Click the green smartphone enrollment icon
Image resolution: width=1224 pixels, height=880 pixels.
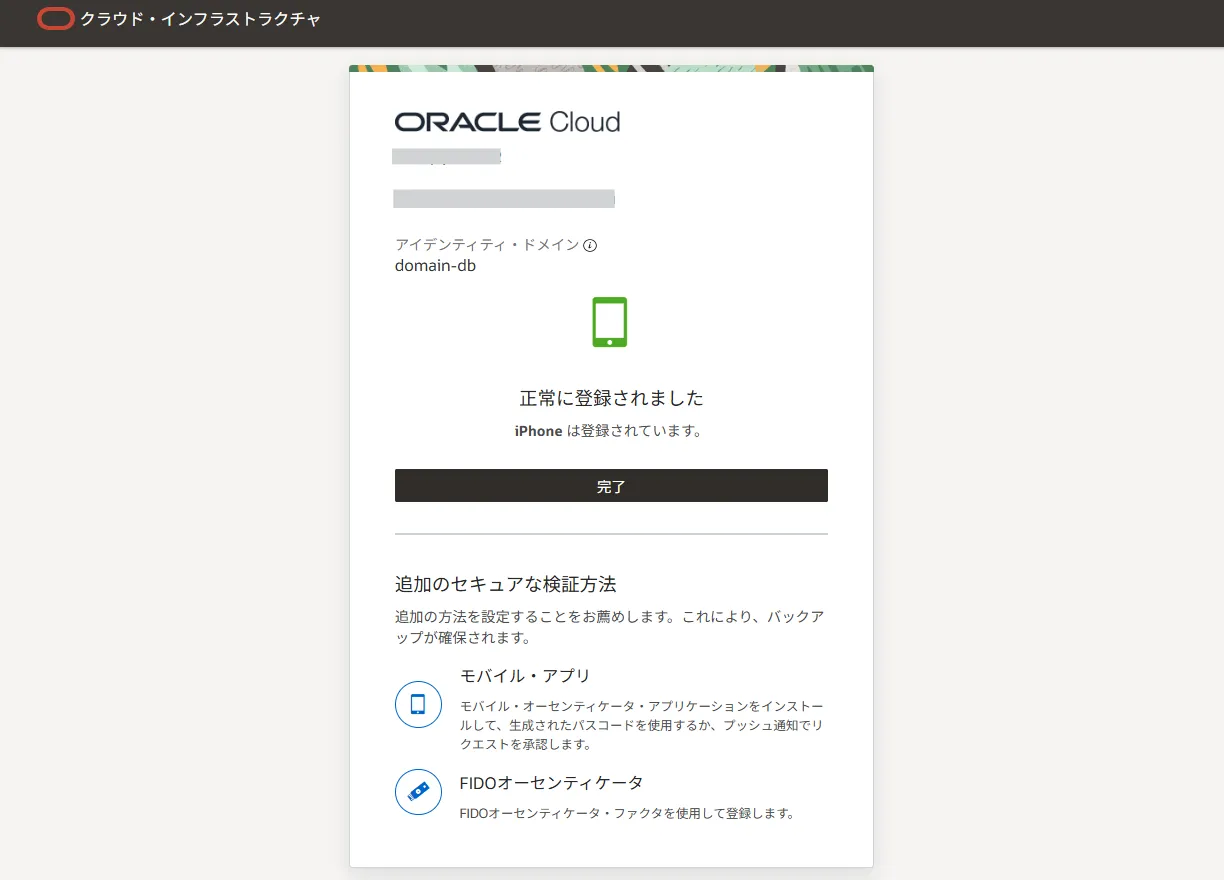click(610, 322)
